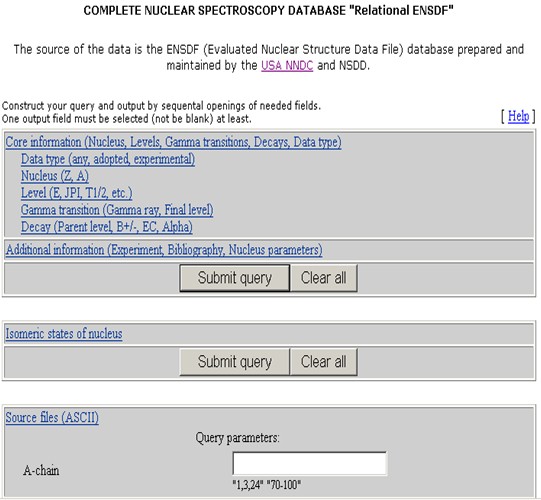Expand Level (E, JPI, T1/2, etc.) fields
This screenshot has width=541, height=500.
tap(77, 193)
